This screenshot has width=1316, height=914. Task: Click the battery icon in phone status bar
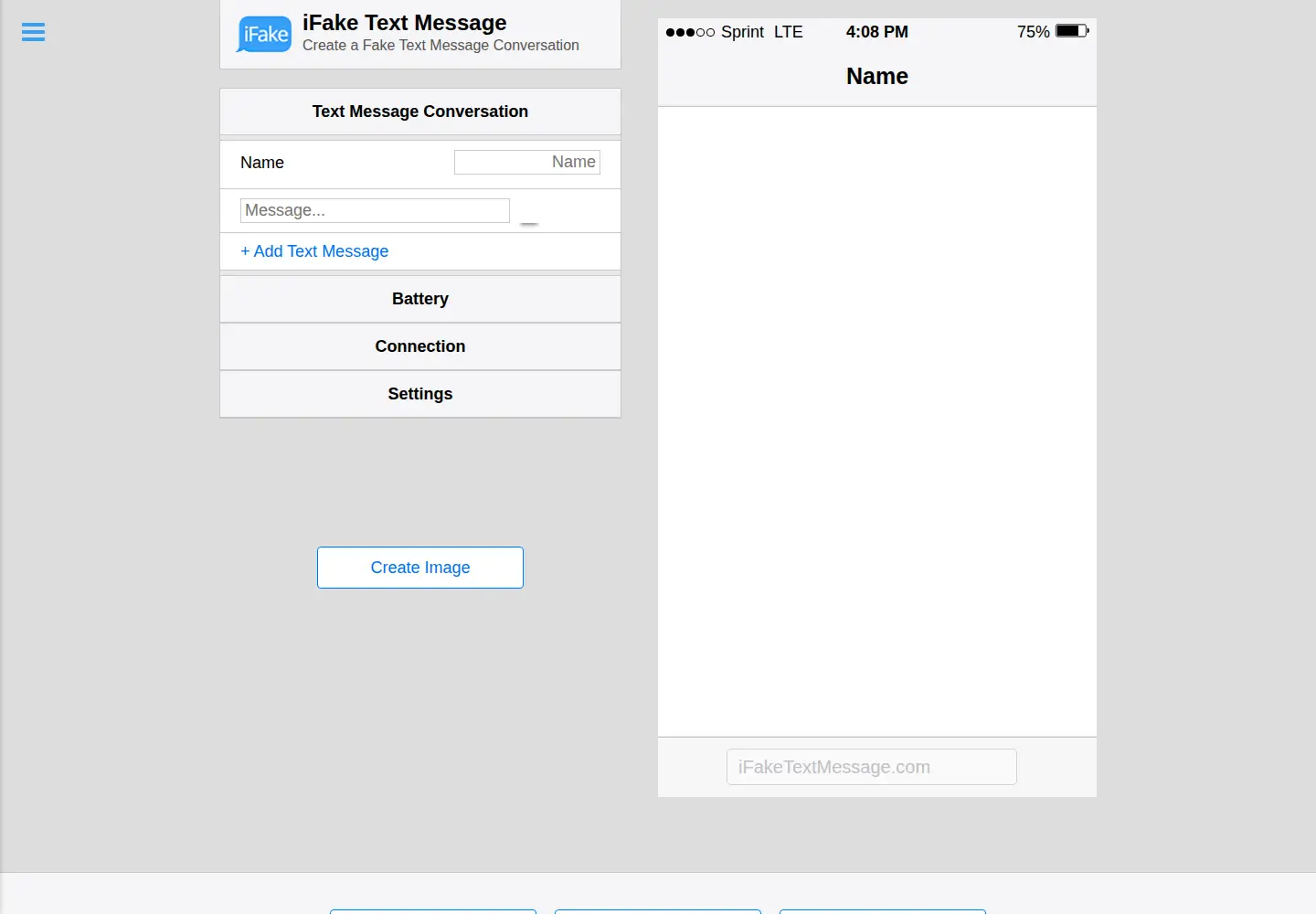[1072, 31]
